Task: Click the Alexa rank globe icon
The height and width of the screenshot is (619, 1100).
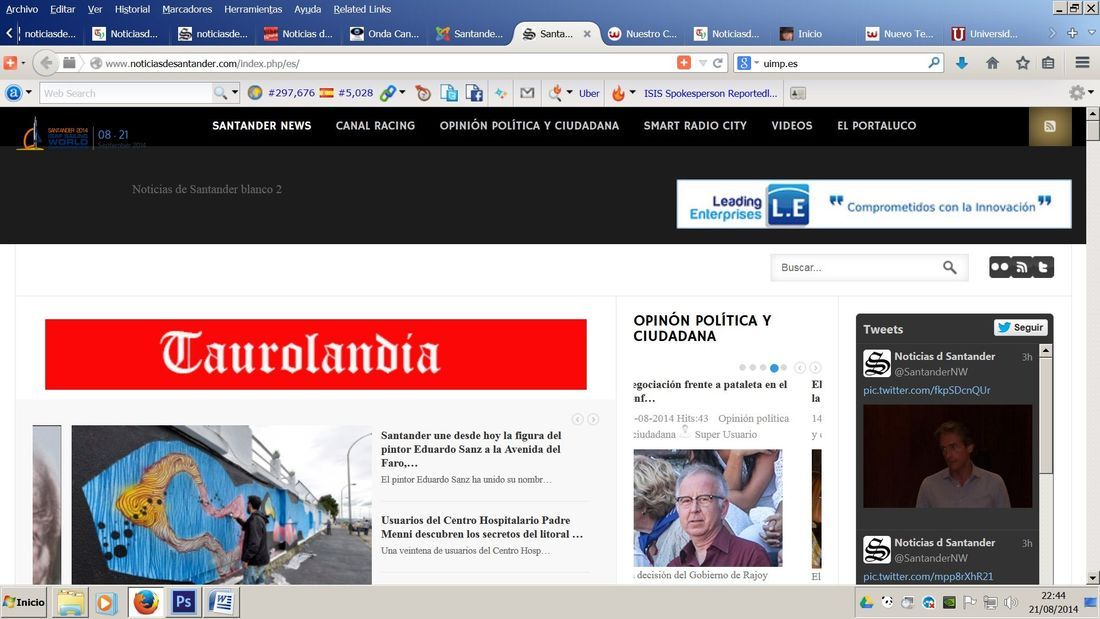Action: tap(255, 93)
